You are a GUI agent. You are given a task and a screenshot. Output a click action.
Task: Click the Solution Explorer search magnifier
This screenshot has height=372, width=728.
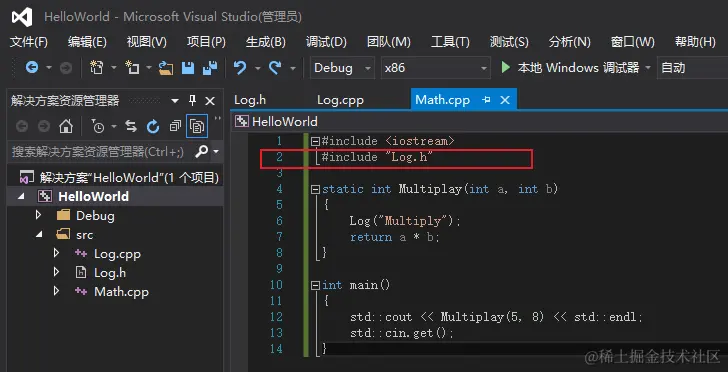click(x=202, y=151)
